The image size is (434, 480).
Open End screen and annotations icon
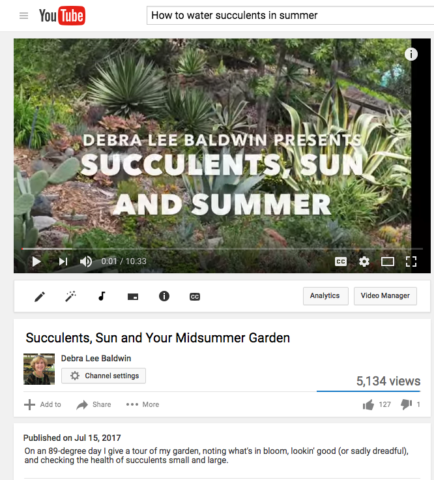tap(133, 296)
